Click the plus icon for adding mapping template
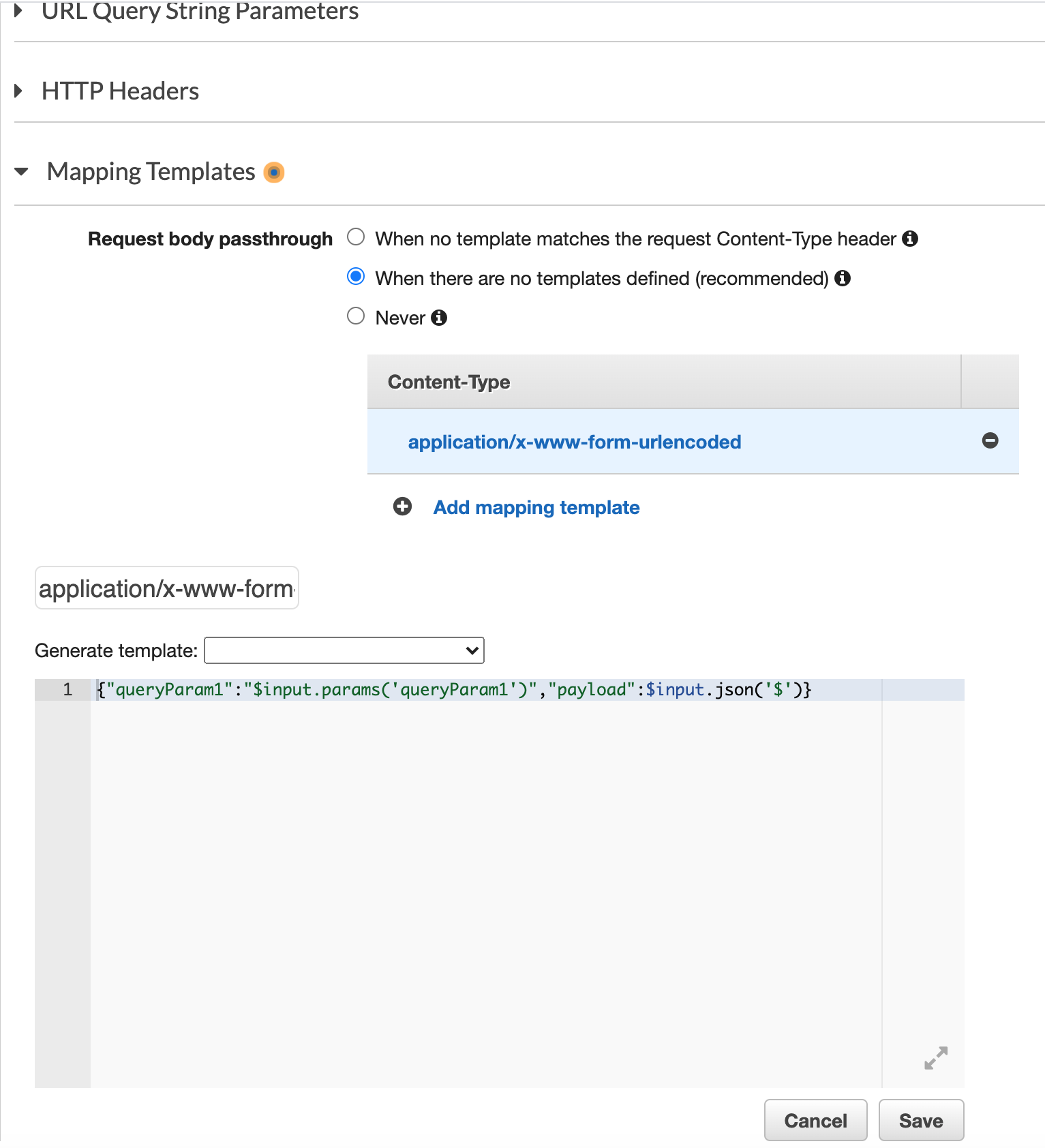The height and width of the screenshot is (1148, 1045). (x=402, y=507)
